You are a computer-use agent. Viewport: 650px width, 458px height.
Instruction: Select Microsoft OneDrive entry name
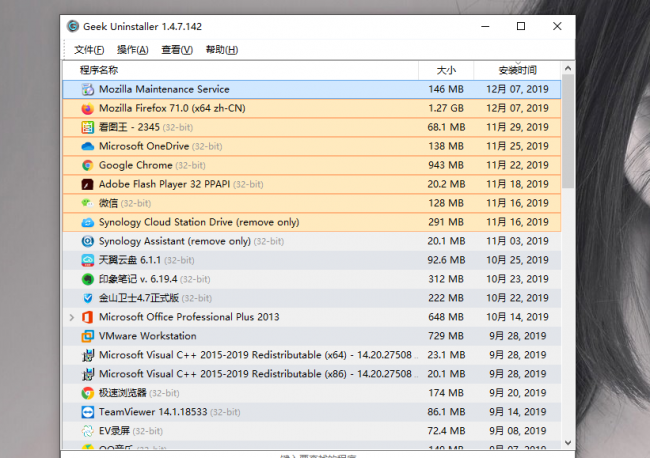pos(144,146)
